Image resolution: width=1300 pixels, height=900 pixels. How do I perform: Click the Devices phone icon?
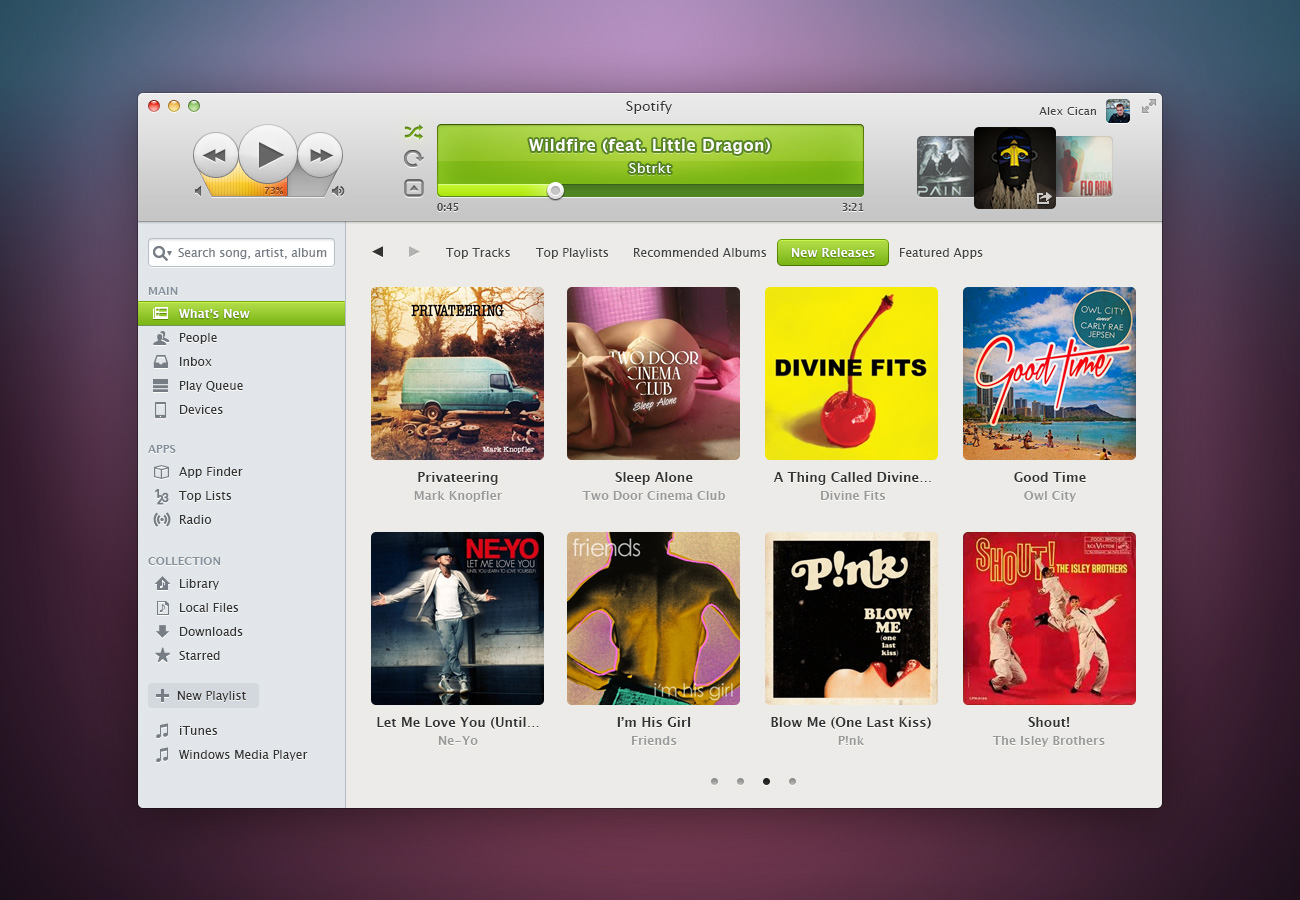pos(160,410)
